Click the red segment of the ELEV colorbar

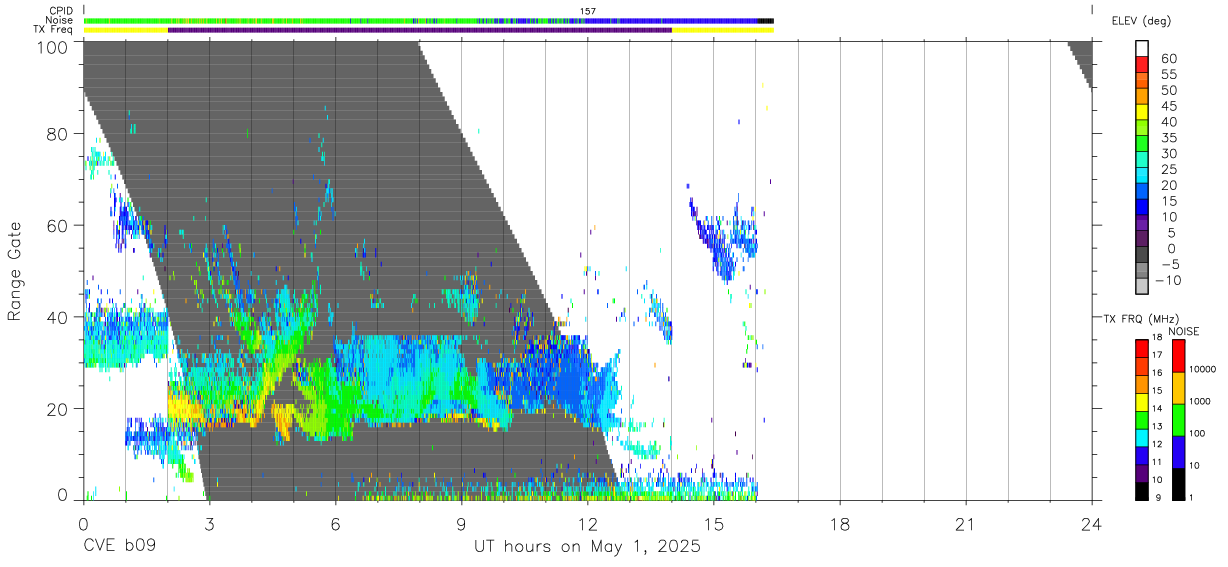tap(1142, 65)
